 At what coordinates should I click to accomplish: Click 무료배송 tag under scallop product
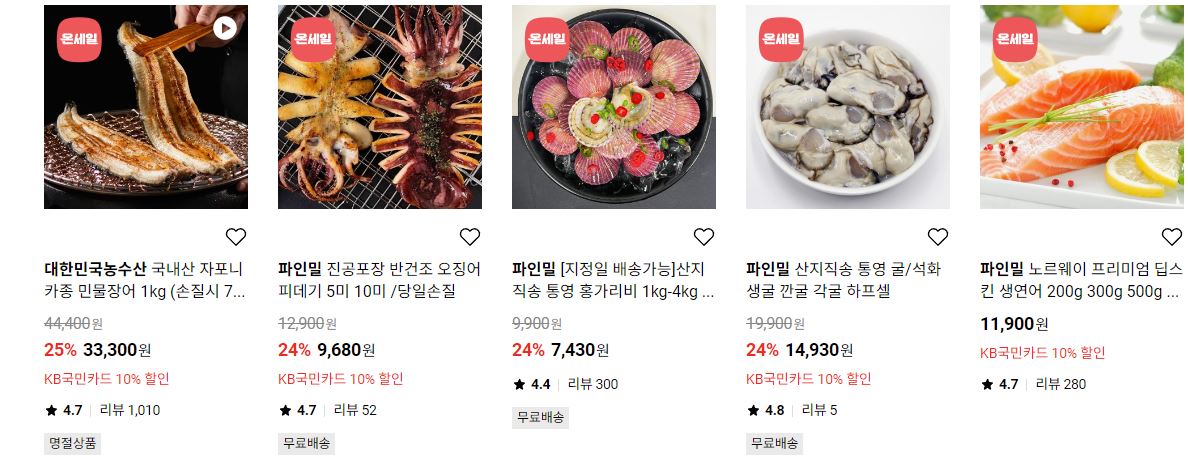pyautogui.click(x=540, y=417)
